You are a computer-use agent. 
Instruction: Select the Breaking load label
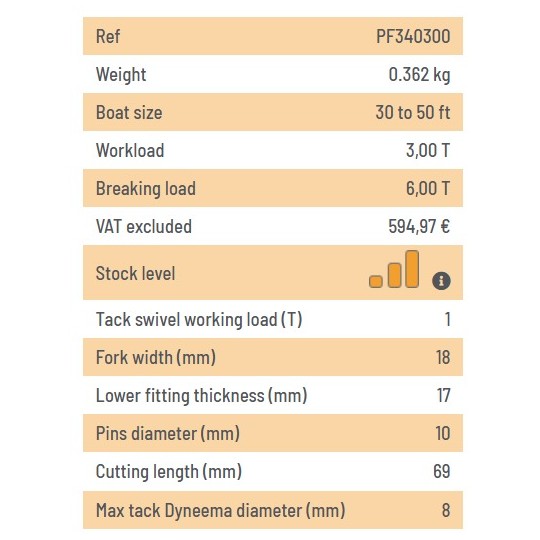146,188
